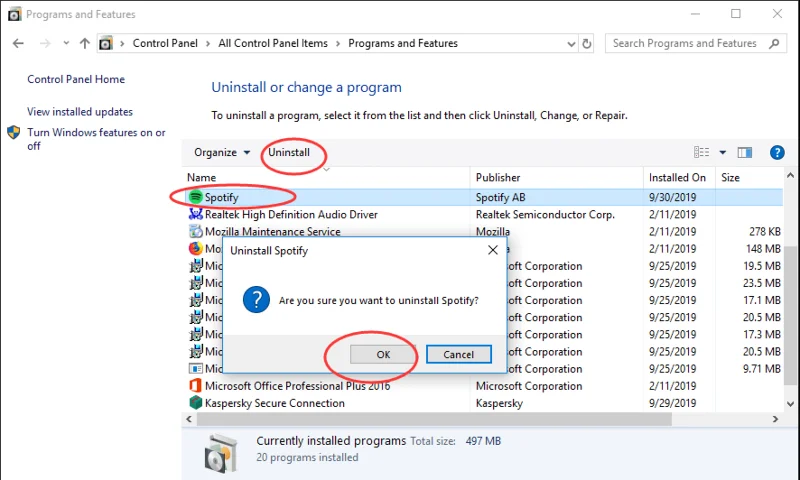Click Cancel in the Uninstall Spotify dialog
The width and height of the screenshot is (800, 480).
(459, 355)
